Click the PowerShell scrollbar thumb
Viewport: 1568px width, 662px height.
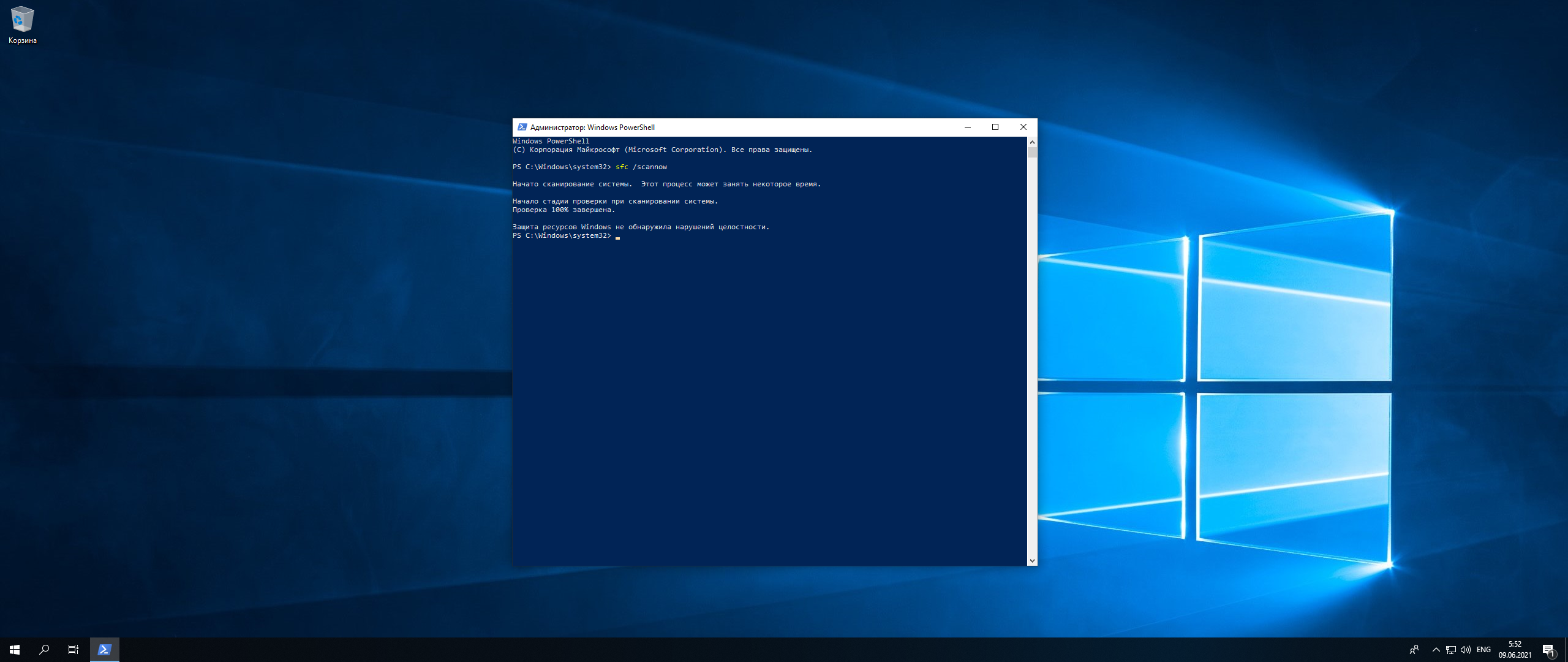1032,153
